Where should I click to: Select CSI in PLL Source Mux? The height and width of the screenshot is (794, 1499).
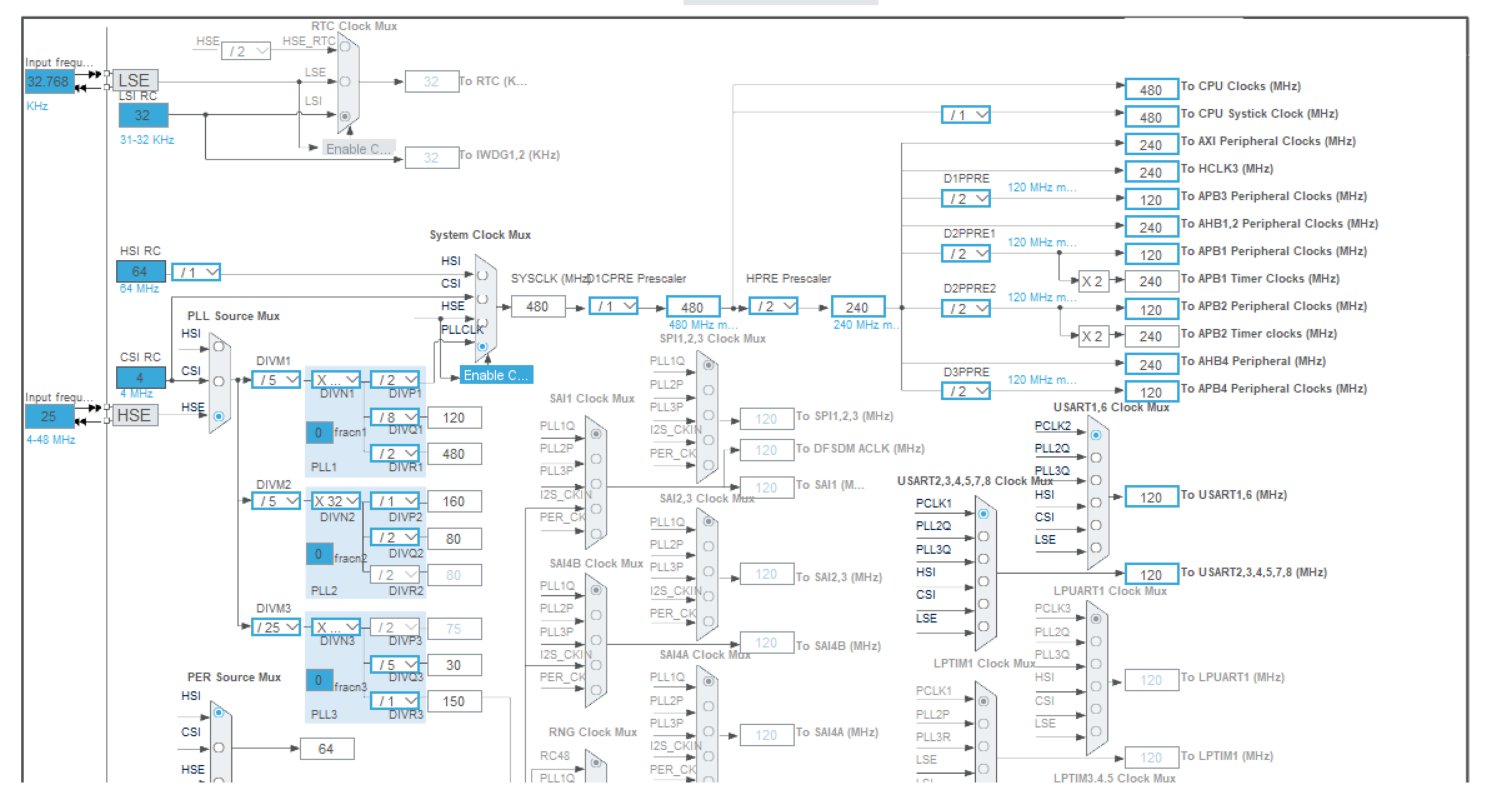217,381
